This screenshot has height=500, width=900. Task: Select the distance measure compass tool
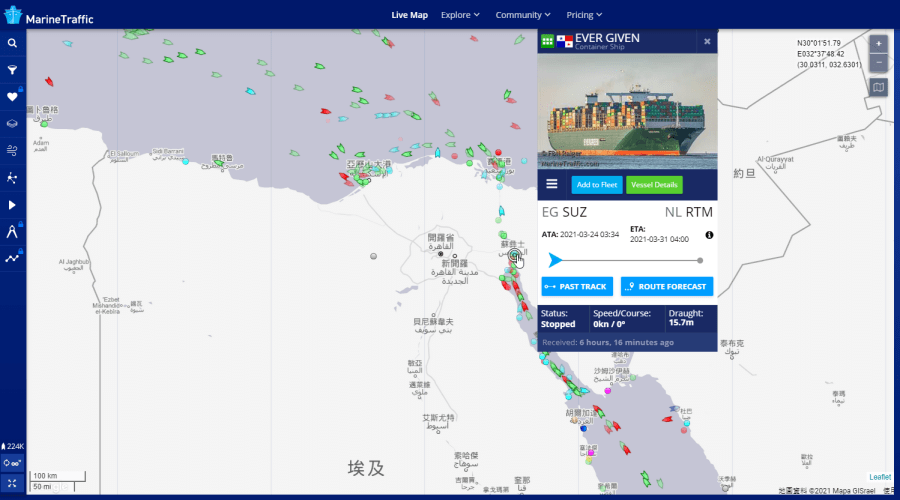point(12,231)
